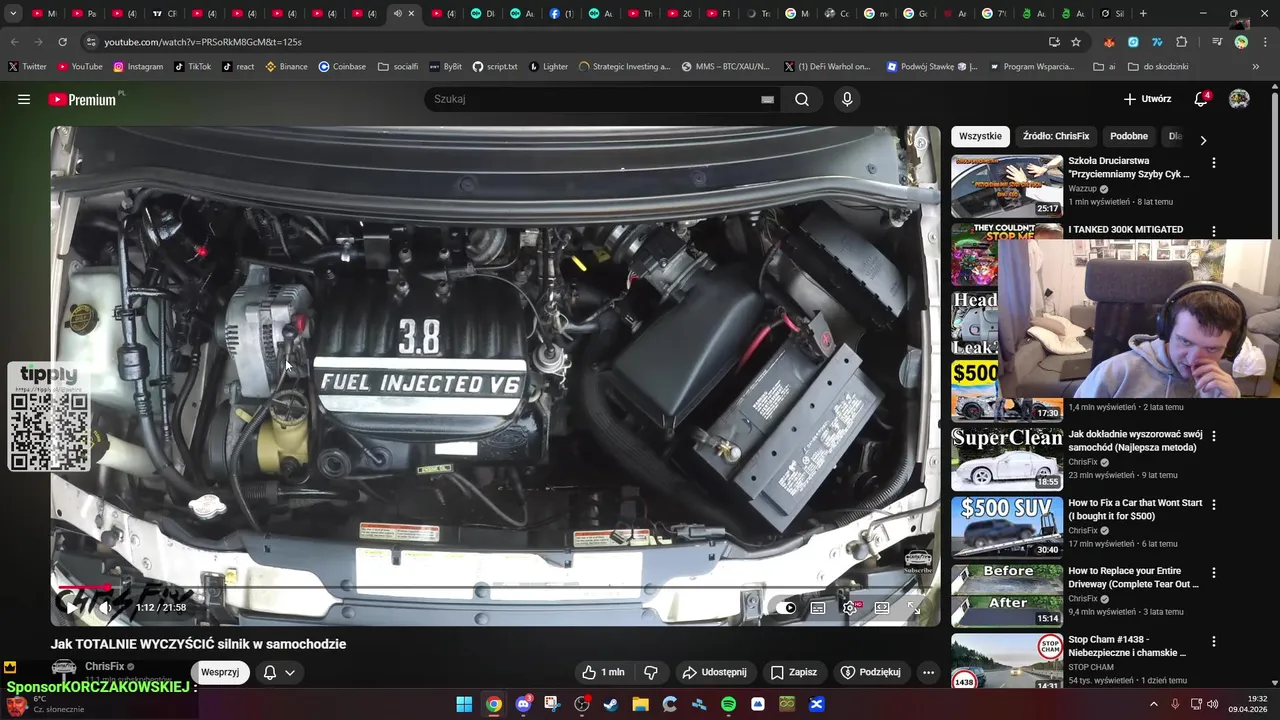Click the Podziękuj thanks button
The width and height of the screenshot is (1280, 720).
871,672
